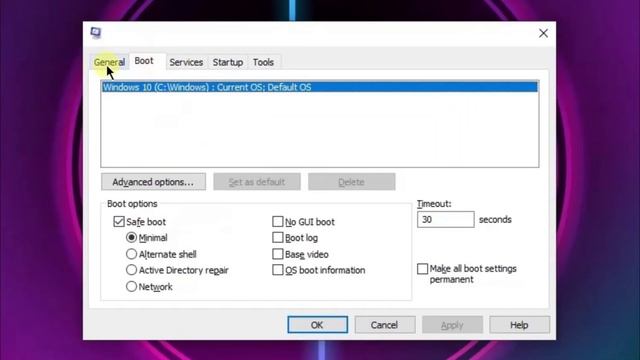This screenshot has height=360, width=640.
Task: Choose Active Directory repair option
Action: [x=131, y=270]
